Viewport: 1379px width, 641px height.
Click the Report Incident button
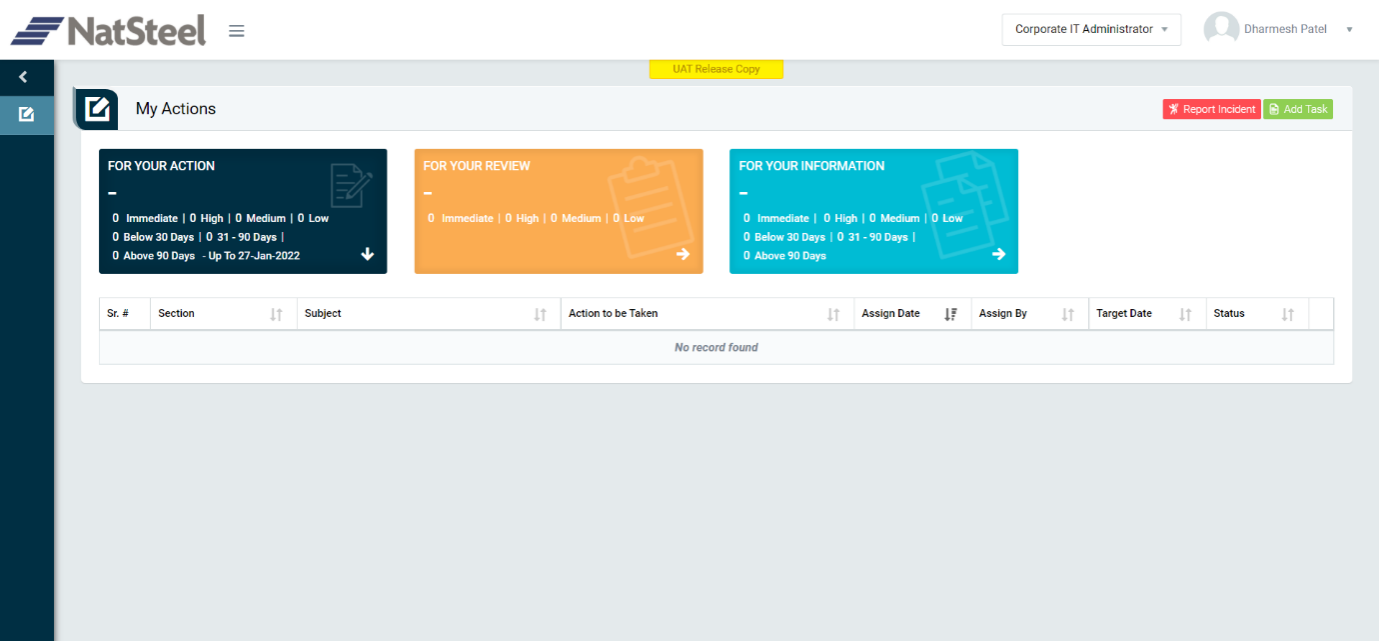[1211, 109]
